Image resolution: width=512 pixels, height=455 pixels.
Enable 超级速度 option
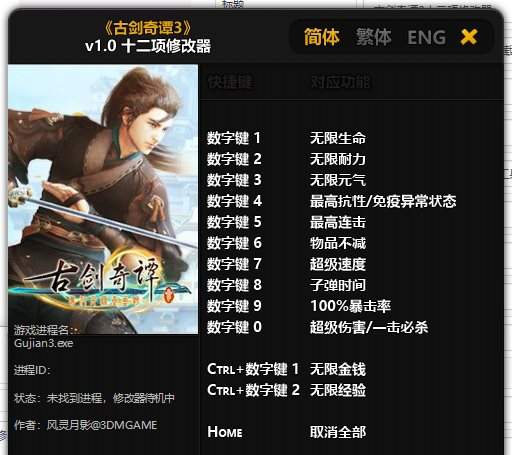pyautogui.click(x=338, y=264)
